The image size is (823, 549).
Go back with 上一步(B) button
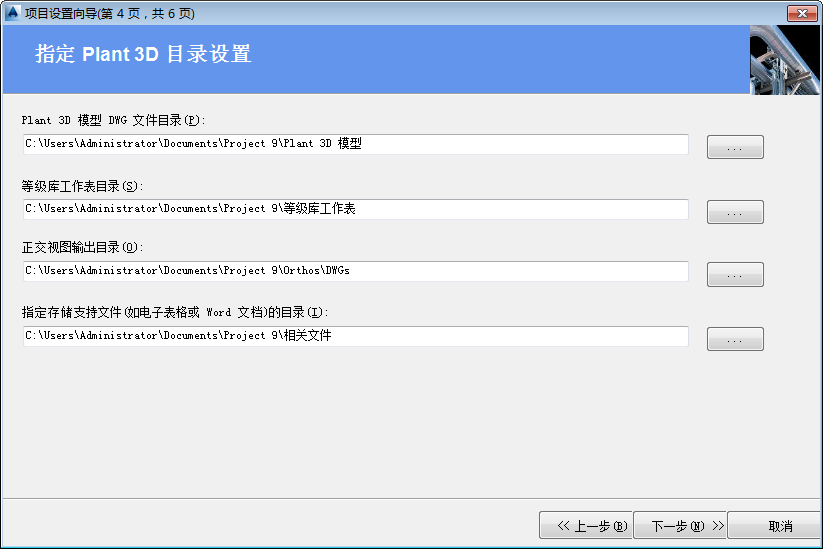coord(586,525)
